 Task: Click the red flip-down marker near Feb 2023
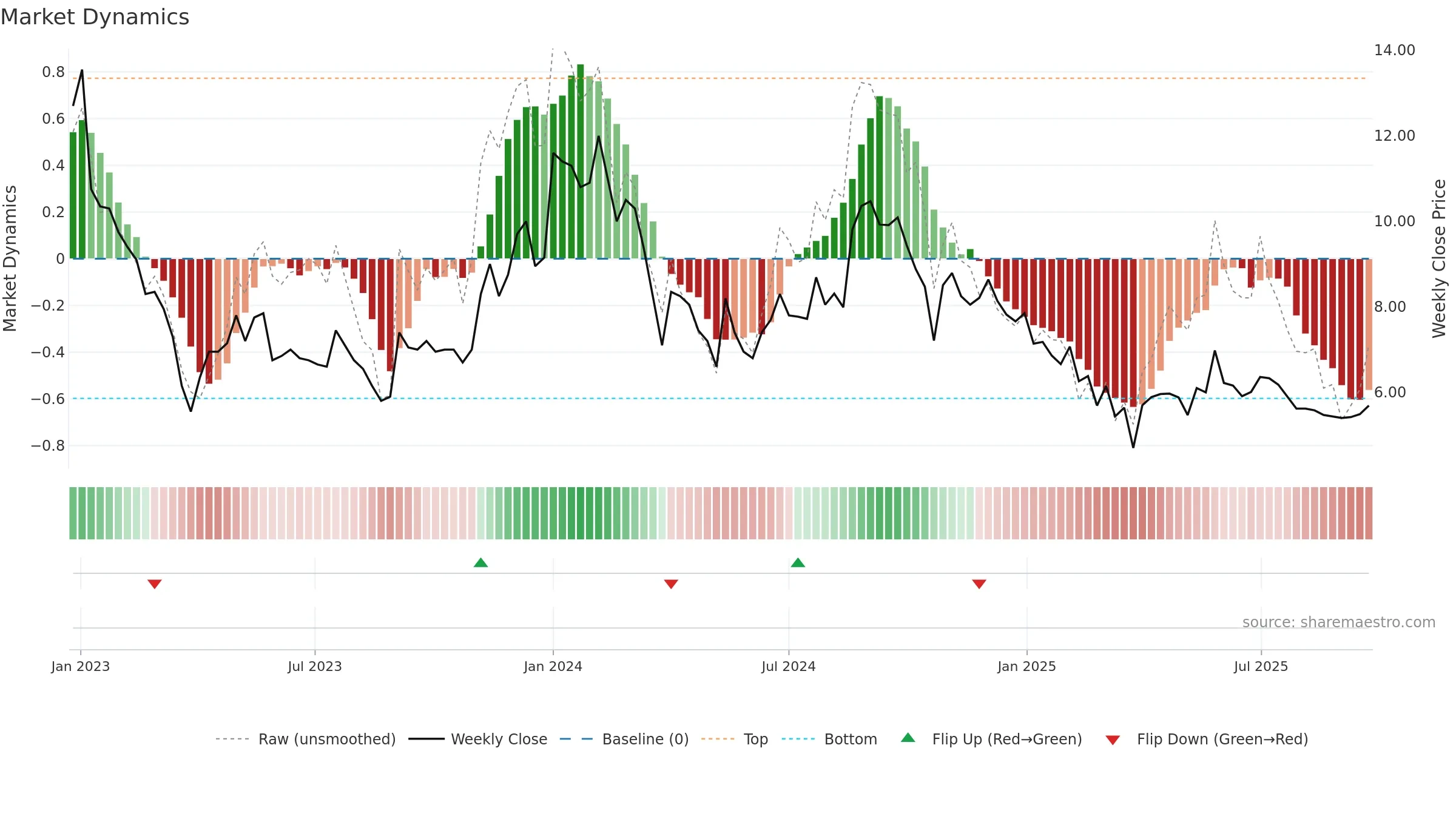[x=155, y=584]
